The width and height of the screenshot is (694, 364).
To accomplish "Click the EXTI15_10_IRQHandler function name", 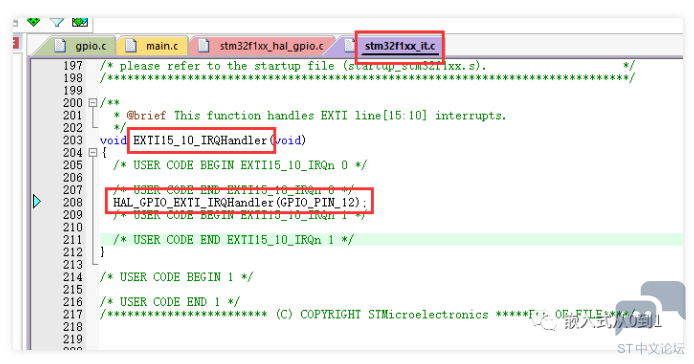I will click(x=200, y=140).
